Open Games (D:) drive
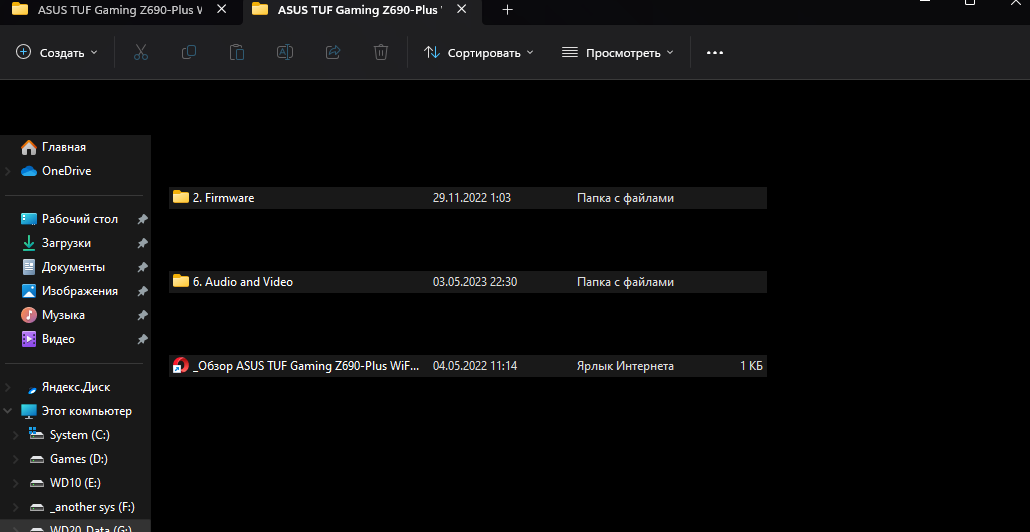The width and height of the screenshot is (1030, 532). click(x=78, y=458)
